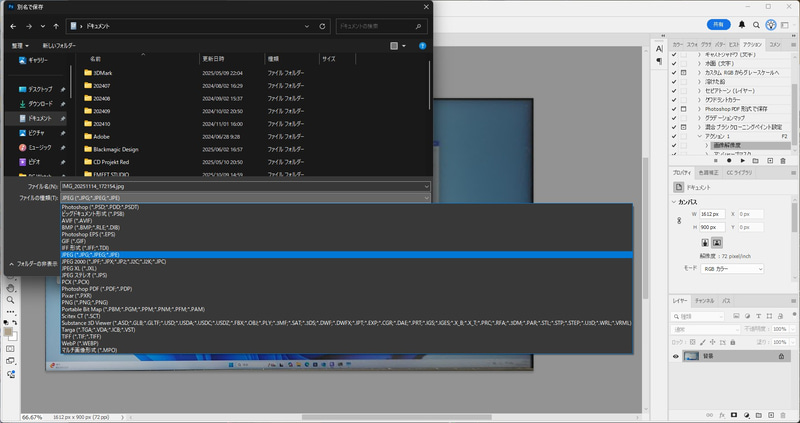
Task: Play the selected action with the play icon
Action: 742,161
